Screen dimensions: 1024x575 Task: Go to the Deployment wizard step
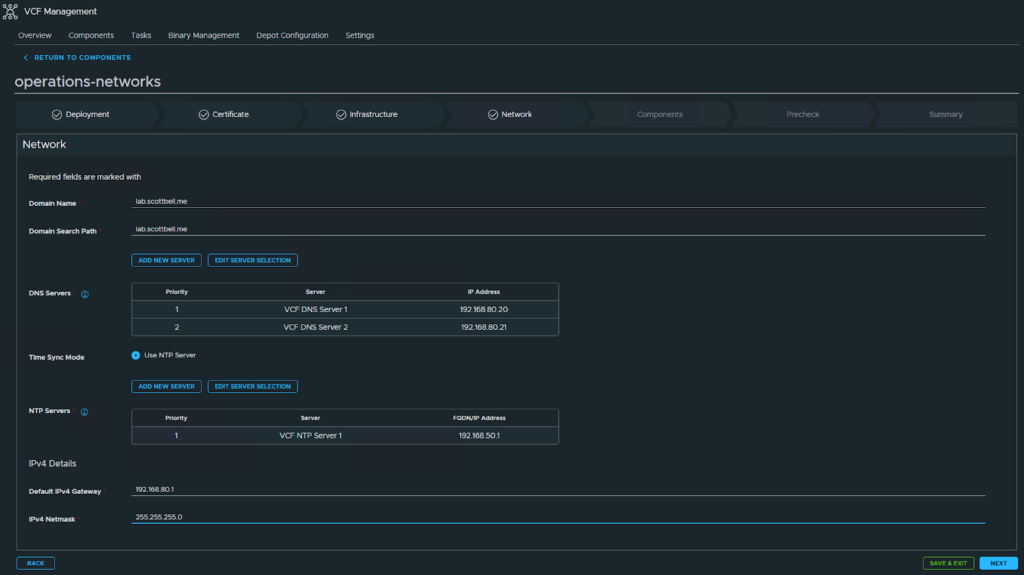88,114
